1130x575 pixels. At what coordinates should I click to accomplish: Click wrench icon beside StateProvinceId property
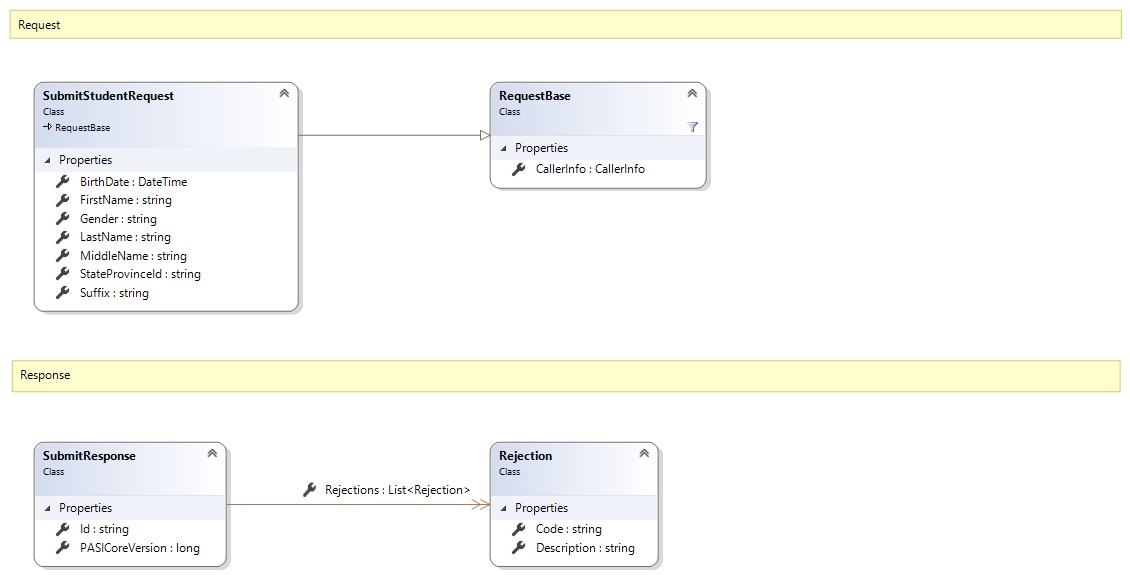[x=62, y=274]
